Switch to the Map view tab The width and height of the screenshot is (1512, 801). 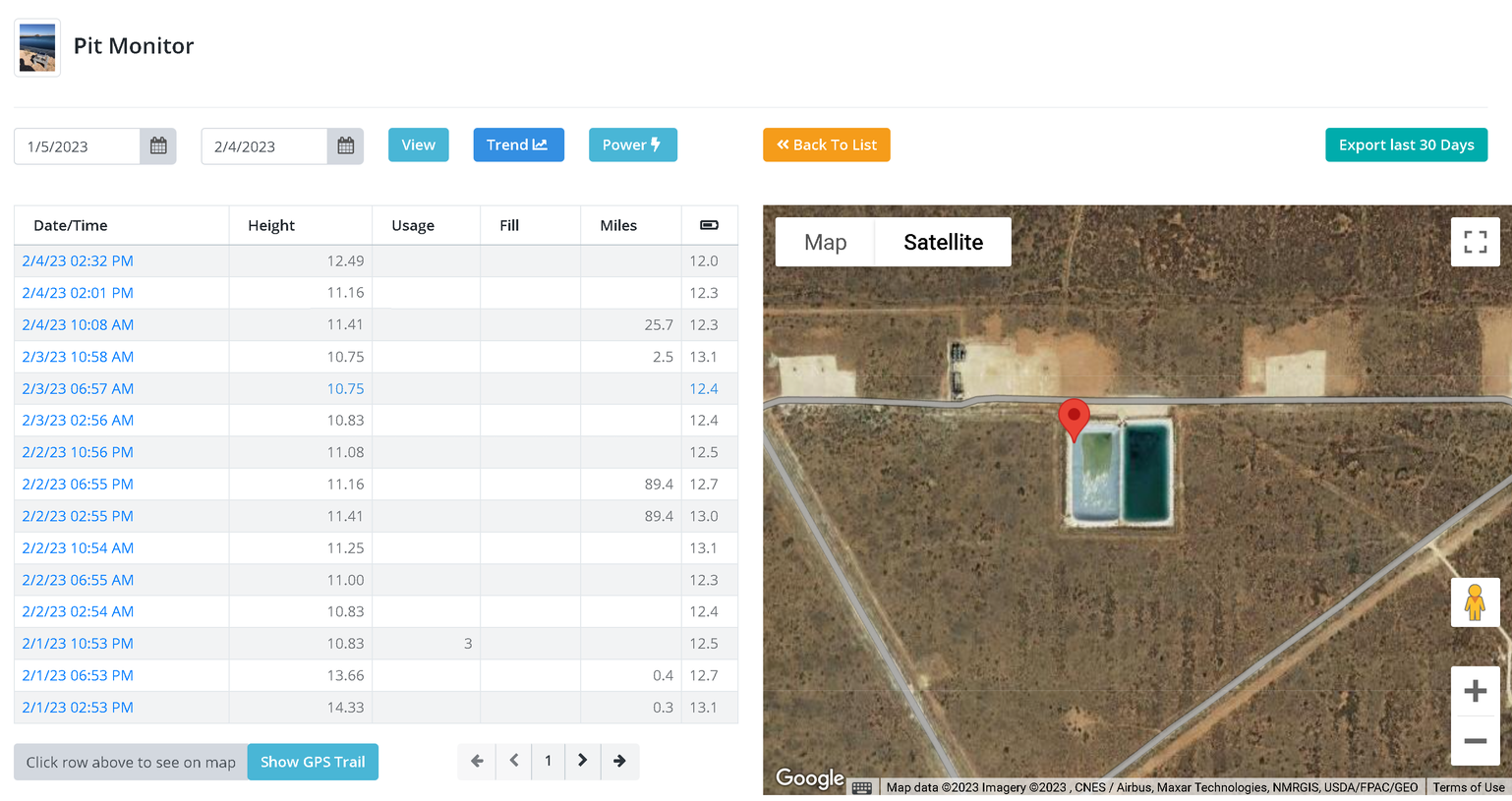click(825, 242)
